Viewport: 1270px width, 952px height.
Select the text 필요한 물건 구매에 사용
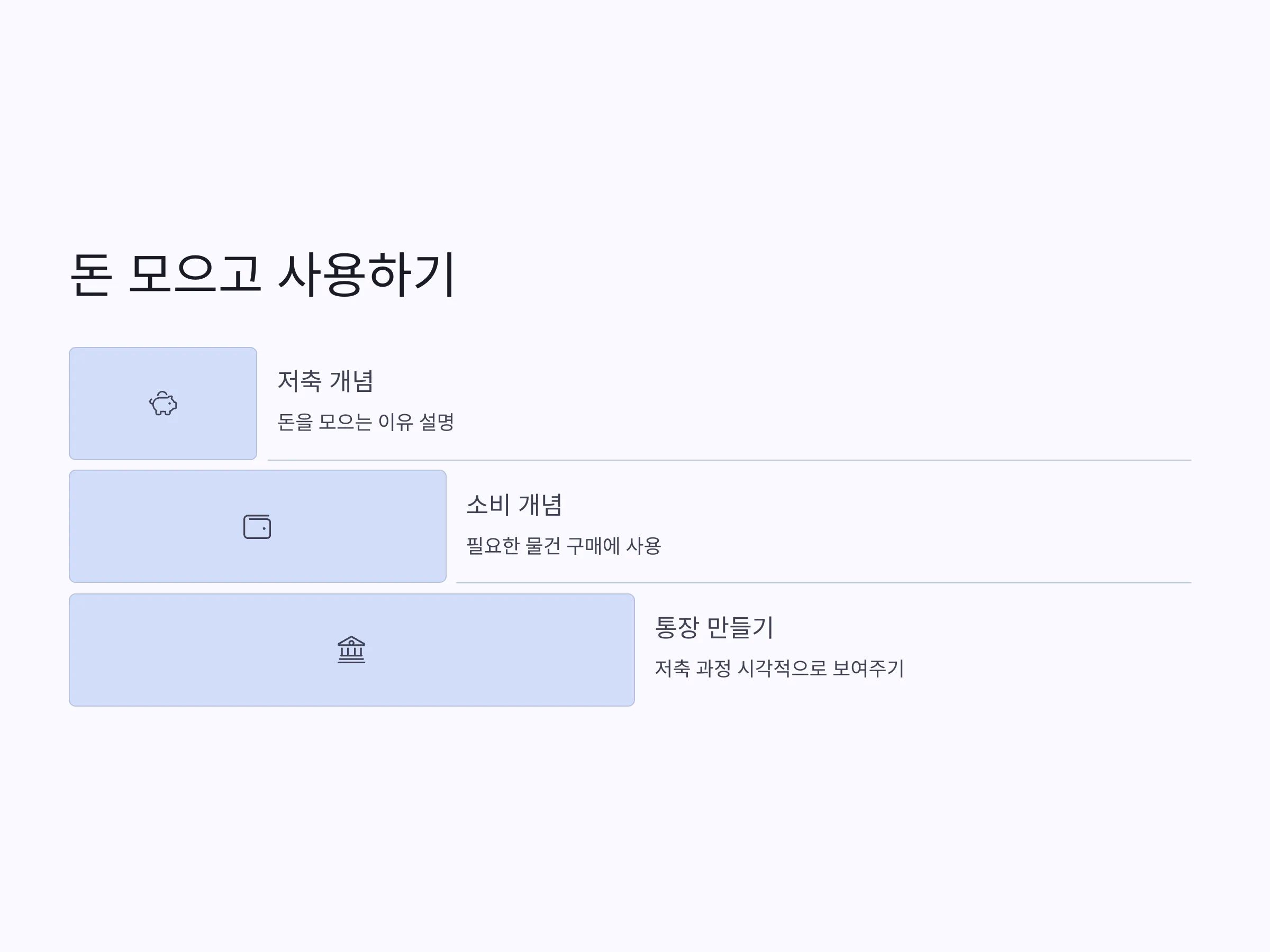[564, 546]
